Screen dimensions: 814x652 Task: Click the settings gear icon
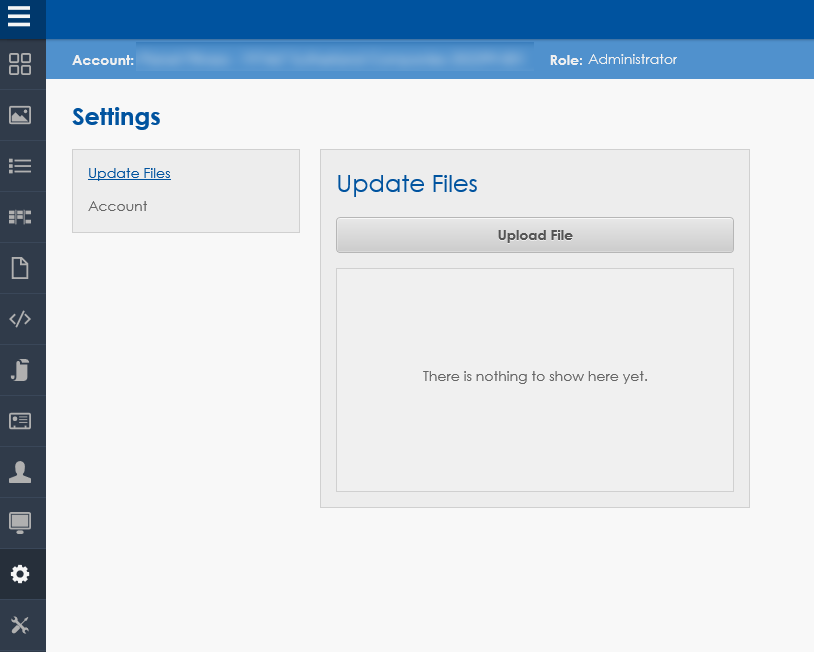tap(20, 574)
